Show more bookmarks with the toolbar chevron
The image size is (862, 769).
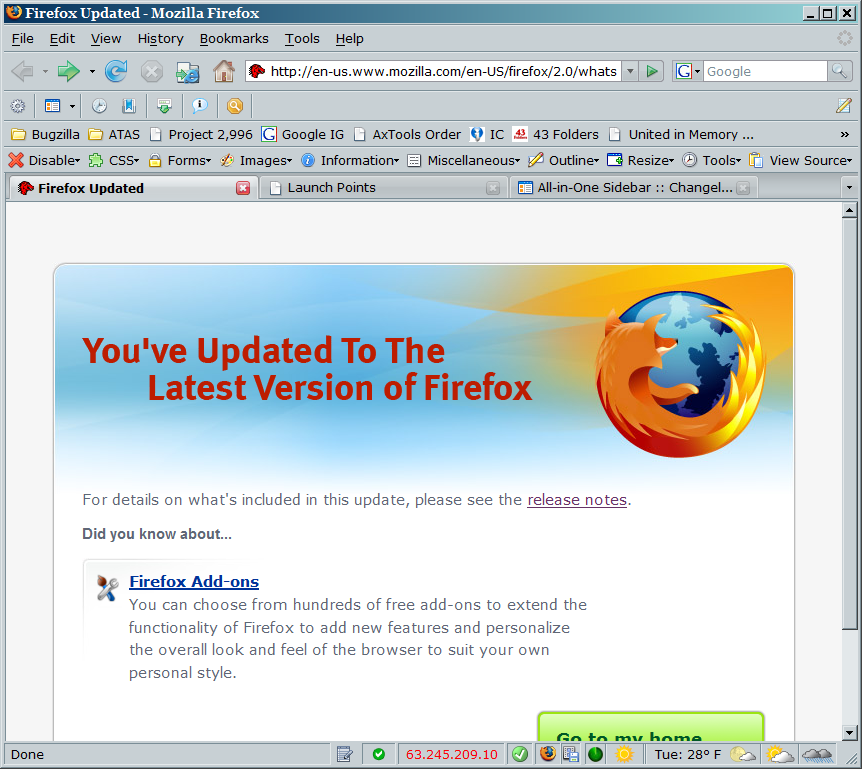[844, 135]
